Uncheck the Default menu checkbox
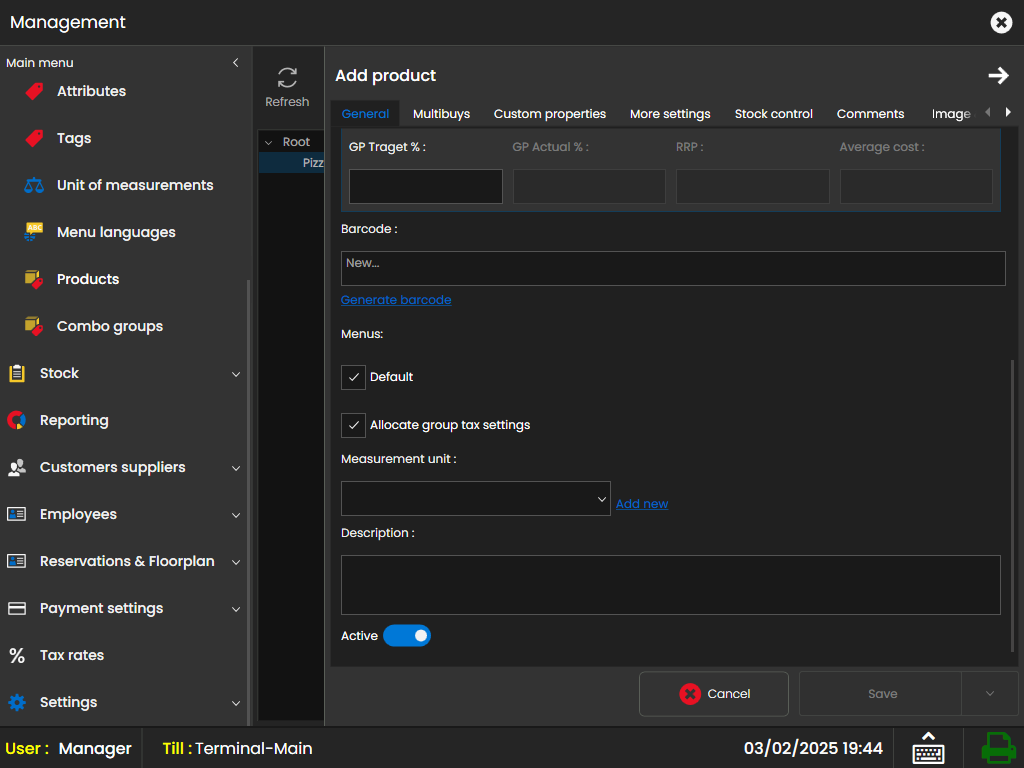 point(353,377)
